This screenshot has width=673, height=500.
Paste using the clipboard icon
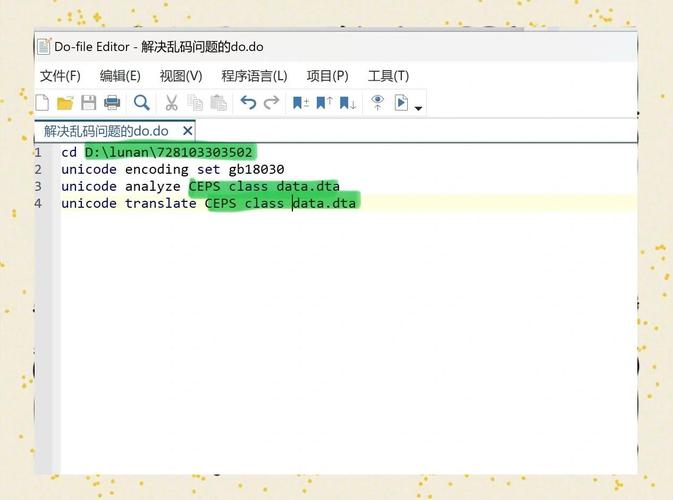[x=218, y=103]
